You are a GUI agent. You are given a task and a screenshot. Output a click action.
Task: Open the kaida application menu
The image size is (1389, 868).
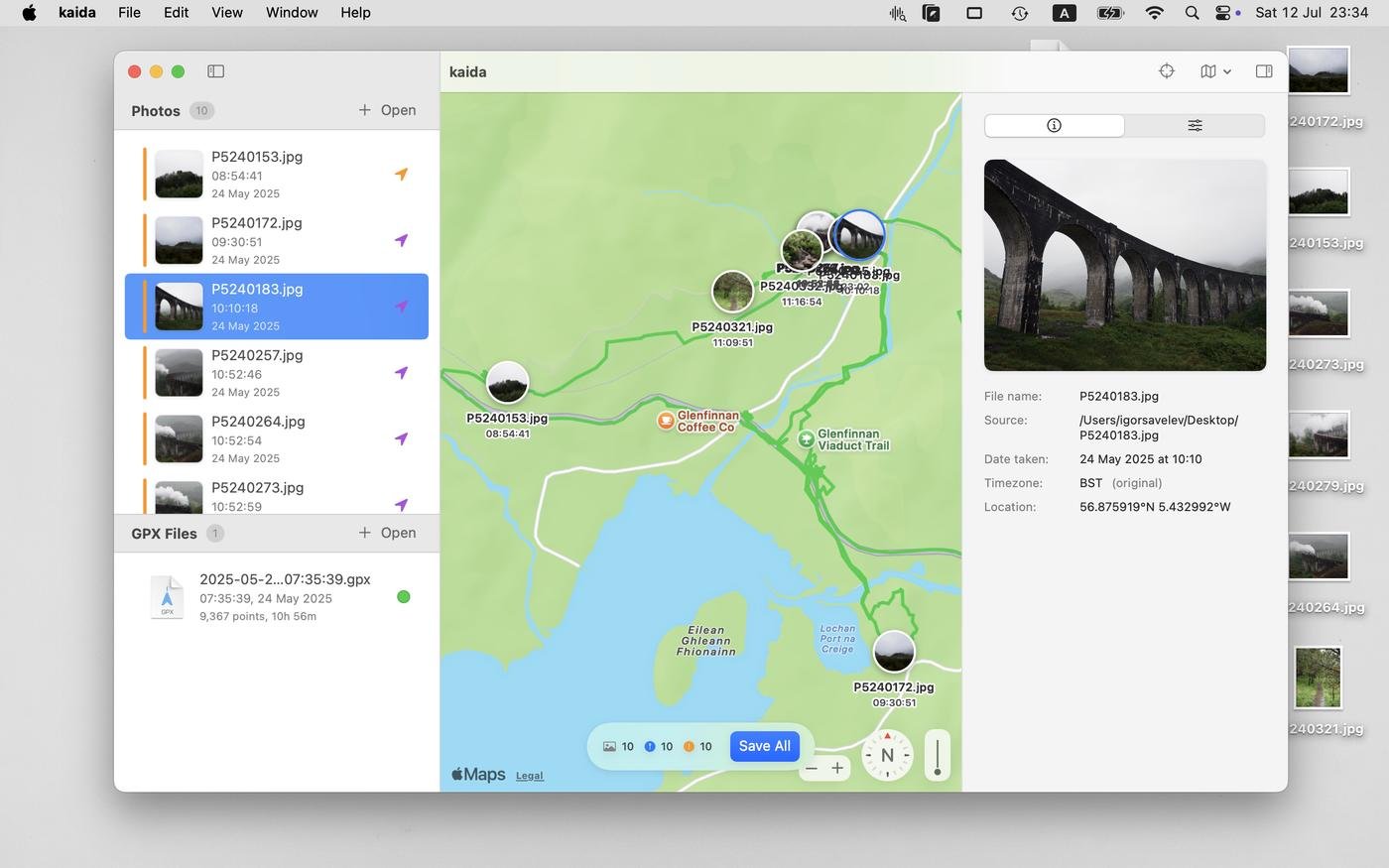(77, 13)
